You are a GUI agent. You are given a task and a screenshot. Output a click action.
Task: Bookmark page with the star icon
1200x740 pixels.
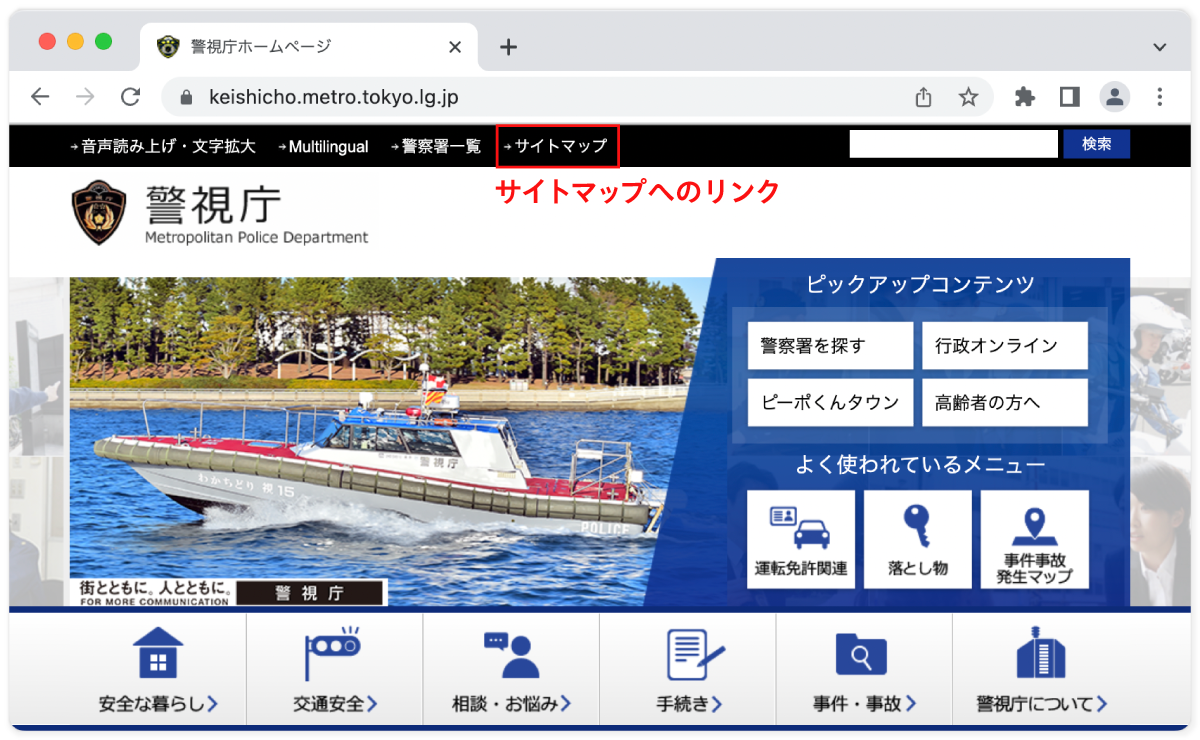coord(968,97)
